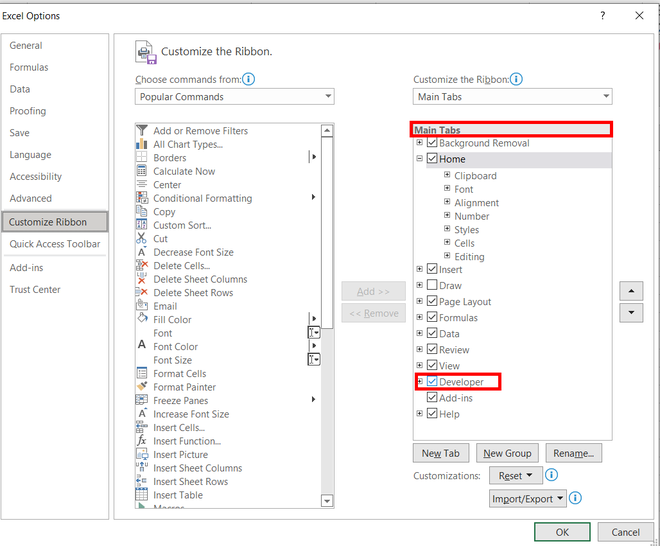Confirm with the OK button

[x=562, y=532]
